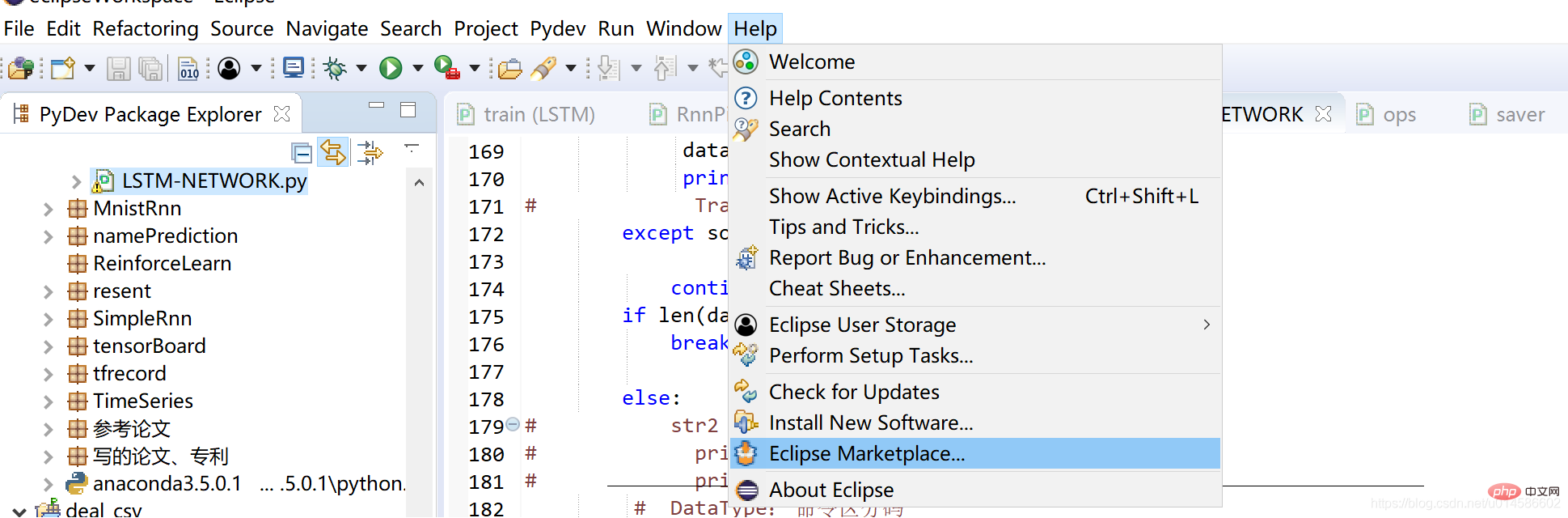The height and width of the screenshot is (518, 1568).
Task: Select Eclipse Marketplace... from Help menu
Action: click(x=867, y=453)
